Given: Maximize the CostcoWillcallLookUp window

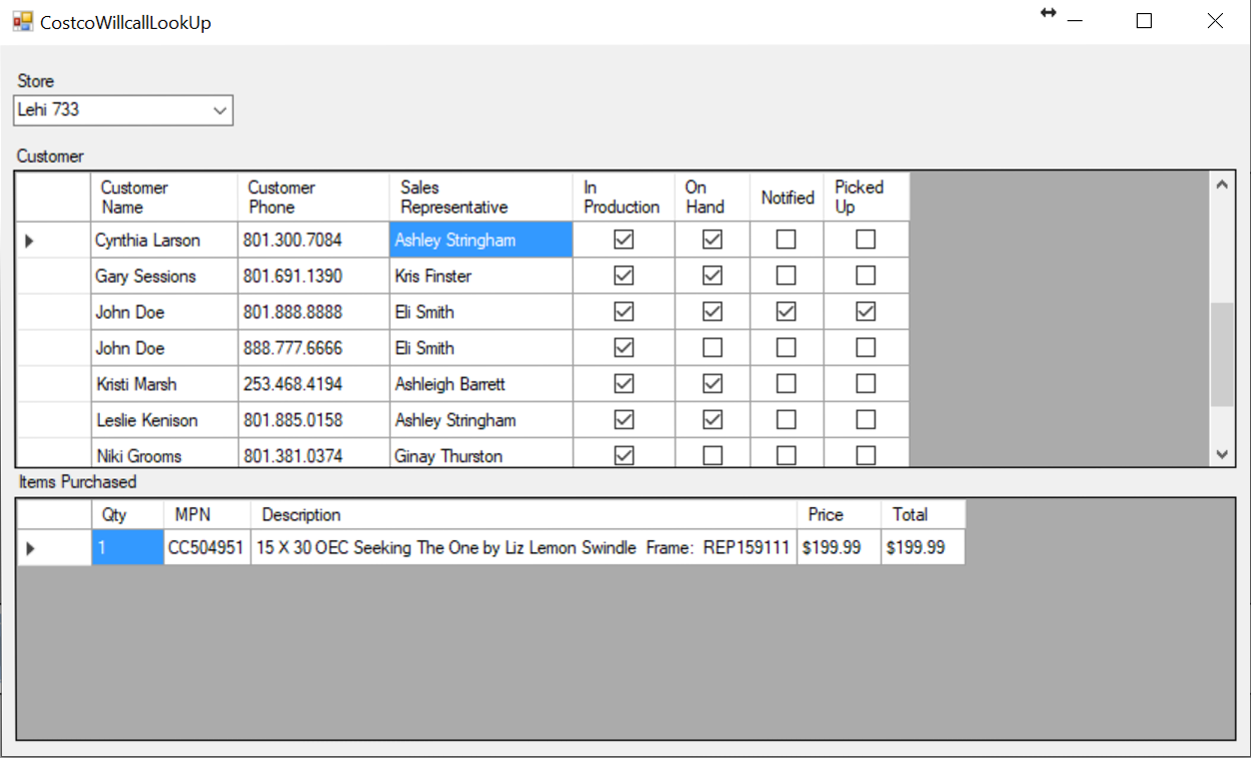Looking at the screenshot, I should [1144, 21].
